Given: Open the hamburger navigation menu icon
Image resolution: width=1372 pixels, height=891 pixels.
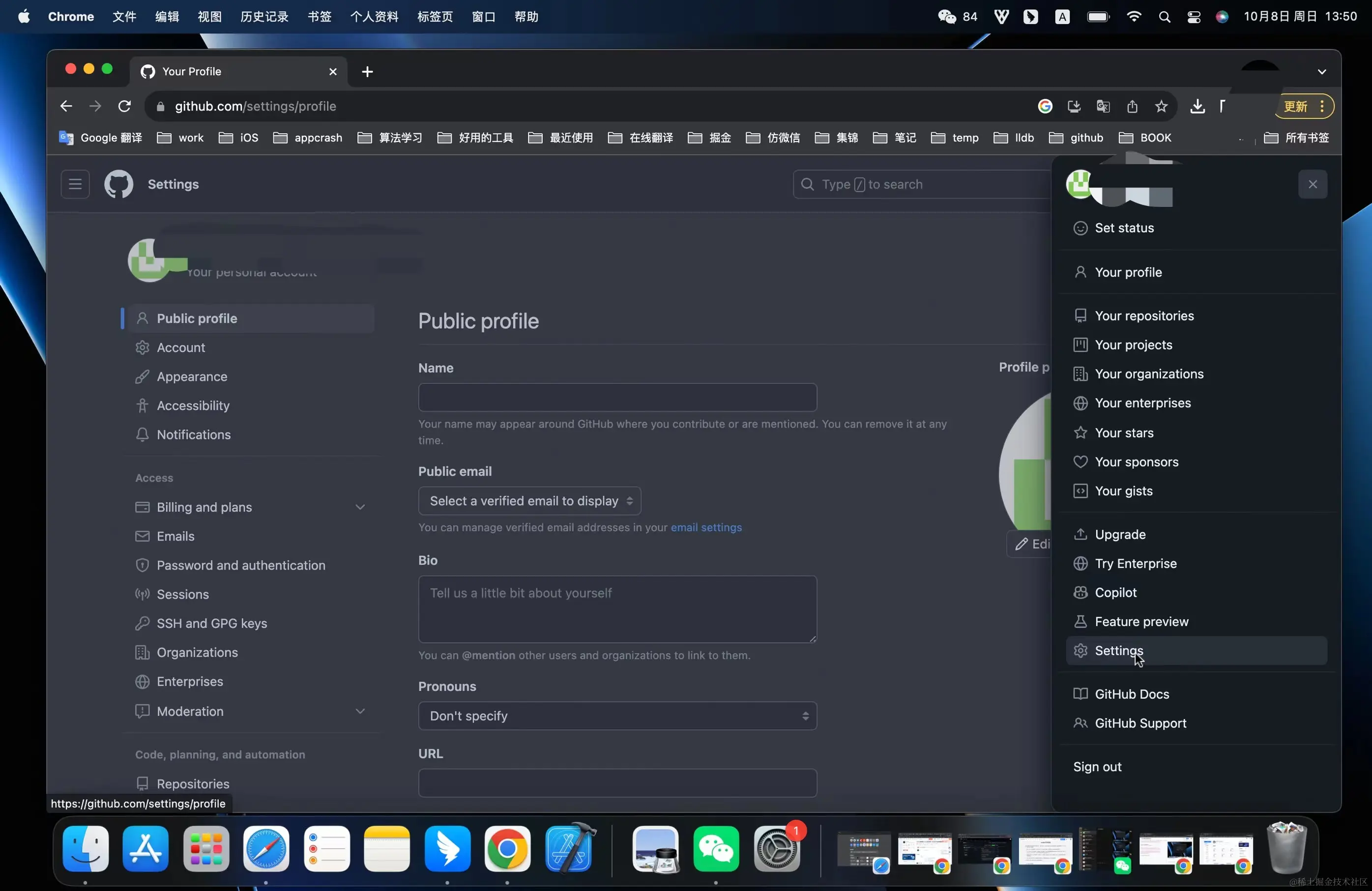Looking at the screenshot, I should [x=75, y=184].
